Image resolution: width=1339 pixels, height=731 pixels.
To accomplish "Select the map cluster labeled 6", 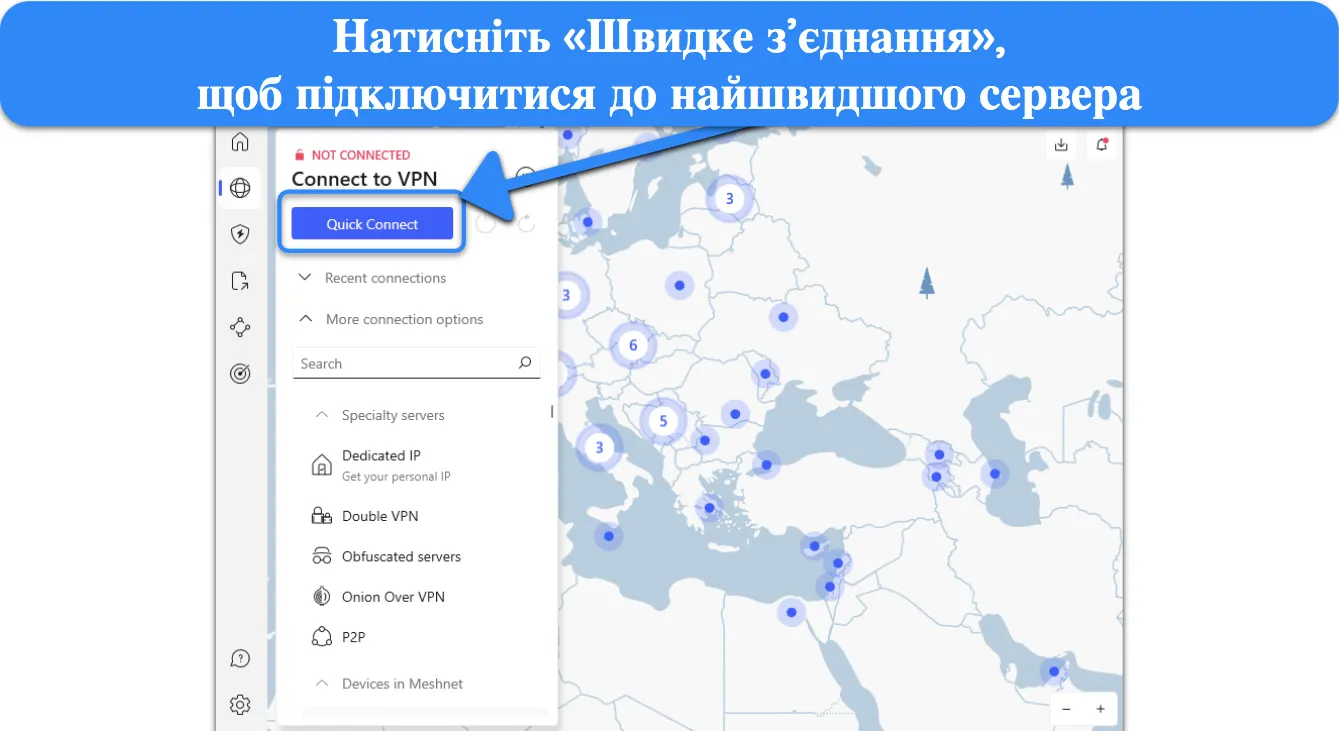I will [632, 346].
